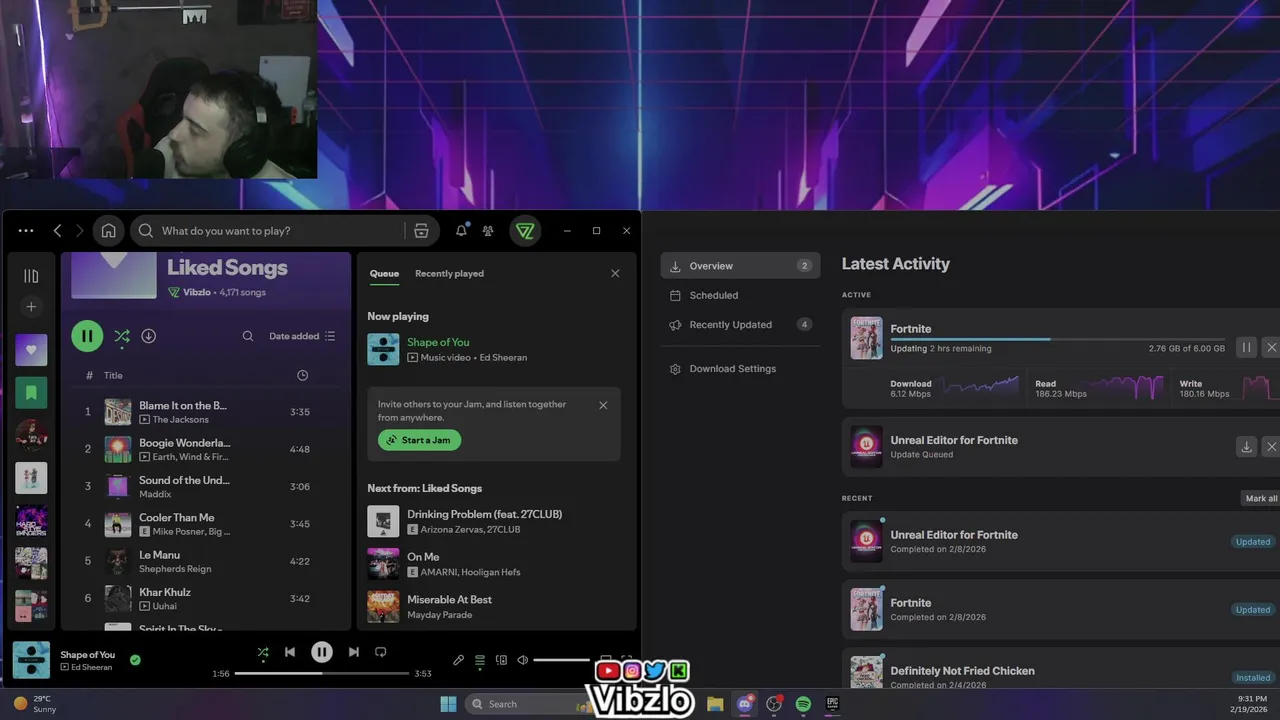
Task: Toggle shuffle in player bar
Action: coord(263,652)
